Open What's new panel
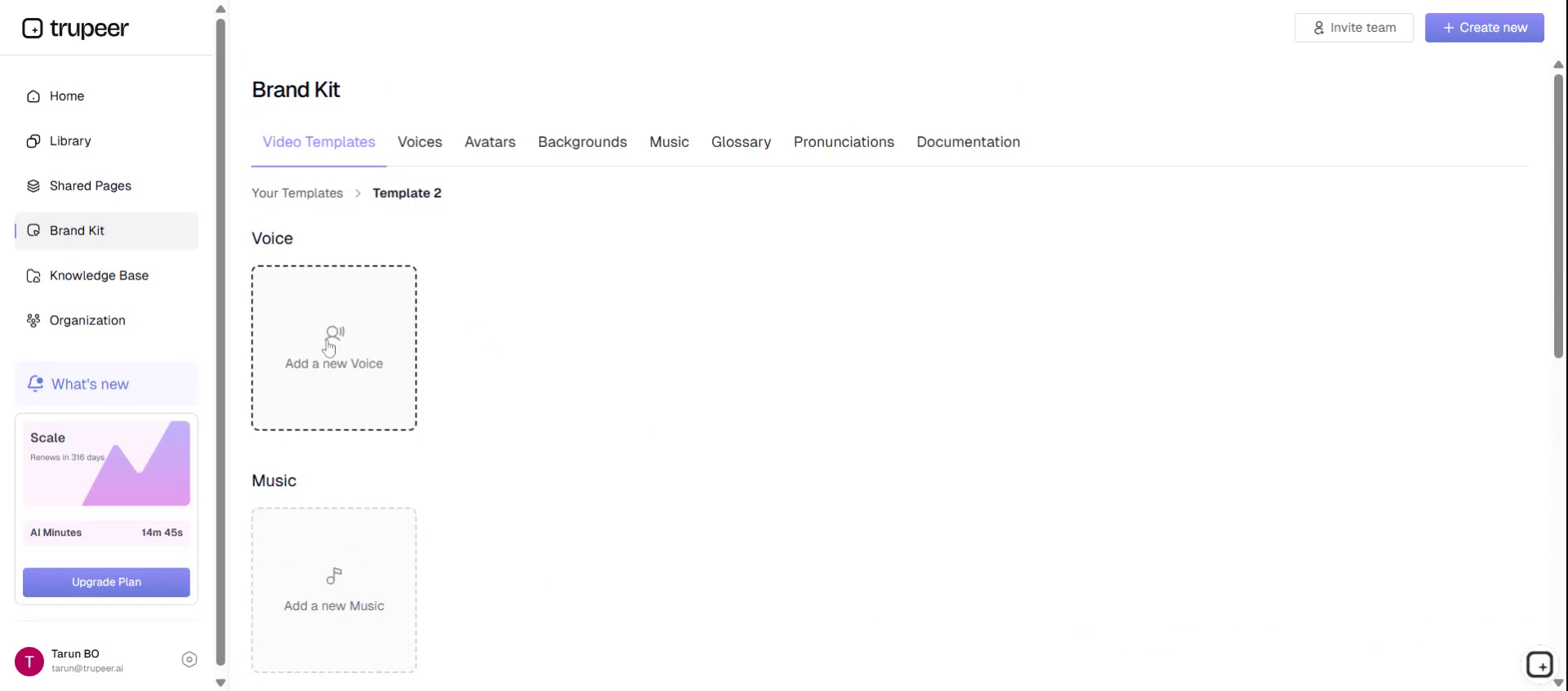1568x691 pixels. (x=106, y=384)
